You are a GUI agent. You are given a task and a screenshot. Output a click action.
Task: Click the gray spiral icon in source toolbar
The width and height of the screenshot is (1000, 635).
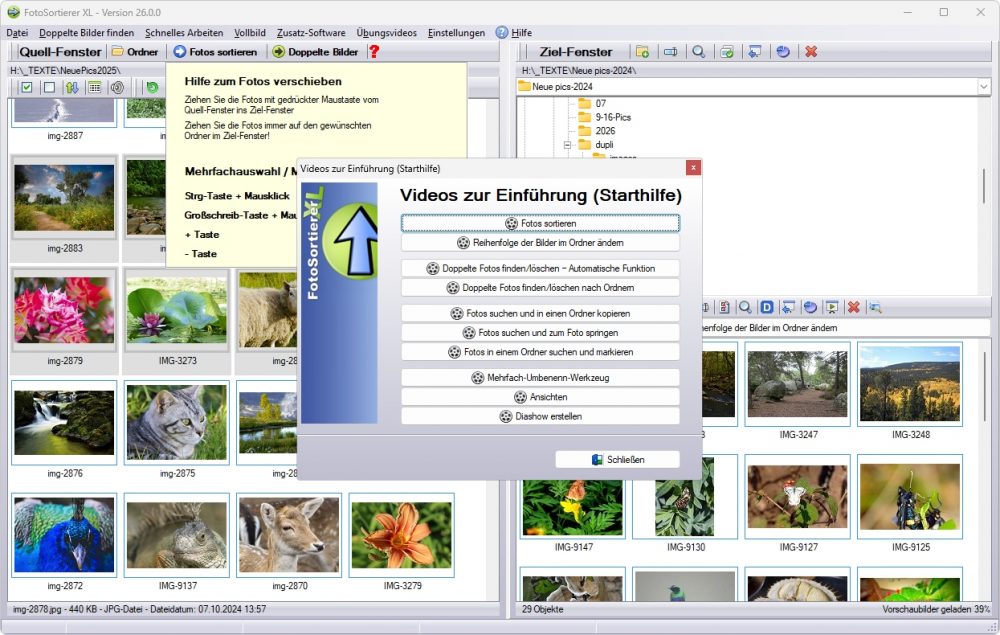pyautogui.click(x=117, y=87)
